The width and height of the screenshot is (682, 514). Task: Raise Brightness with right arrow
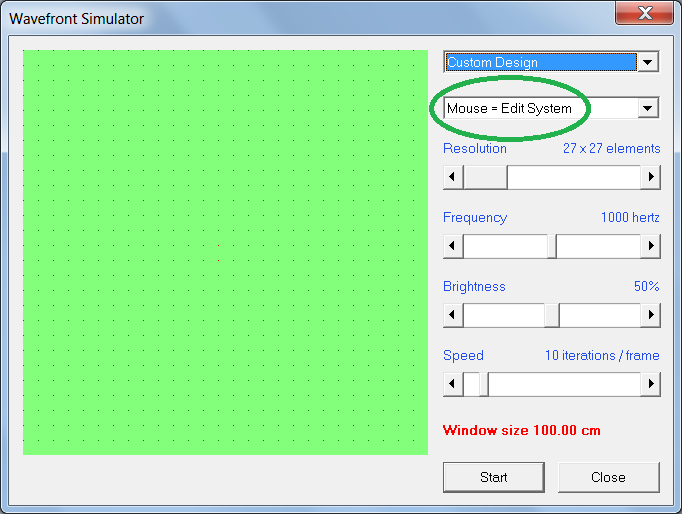click(x=651, y=315)
